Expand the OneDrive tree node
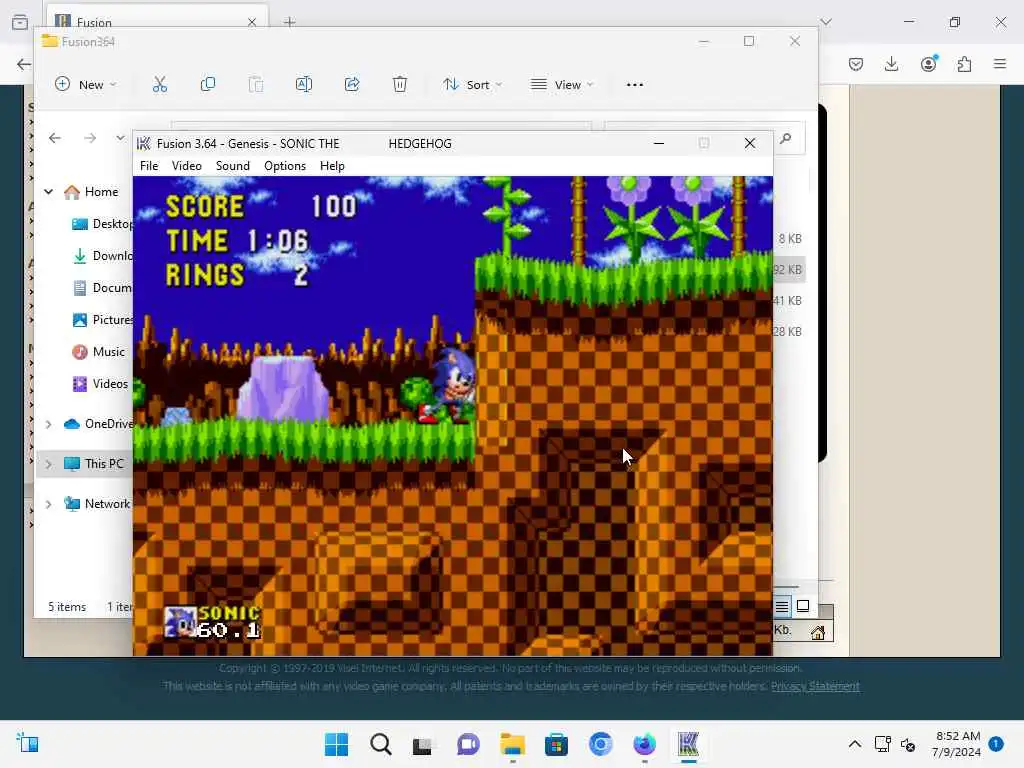1024x768 pixels. coord(48,424)
